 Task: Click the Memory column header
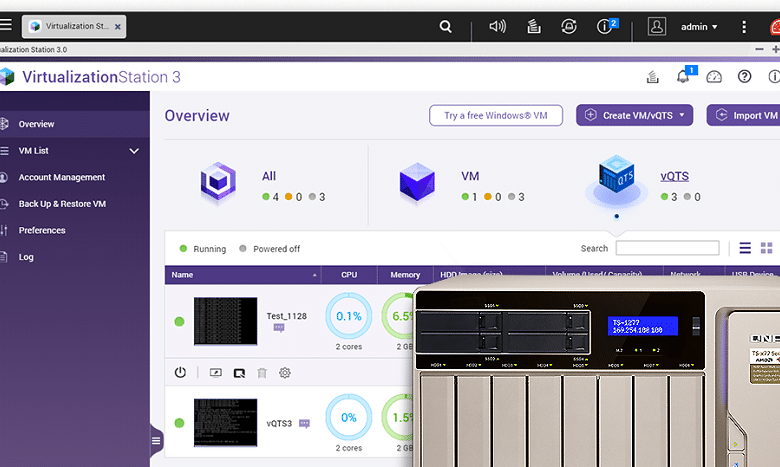pos(405,275)
